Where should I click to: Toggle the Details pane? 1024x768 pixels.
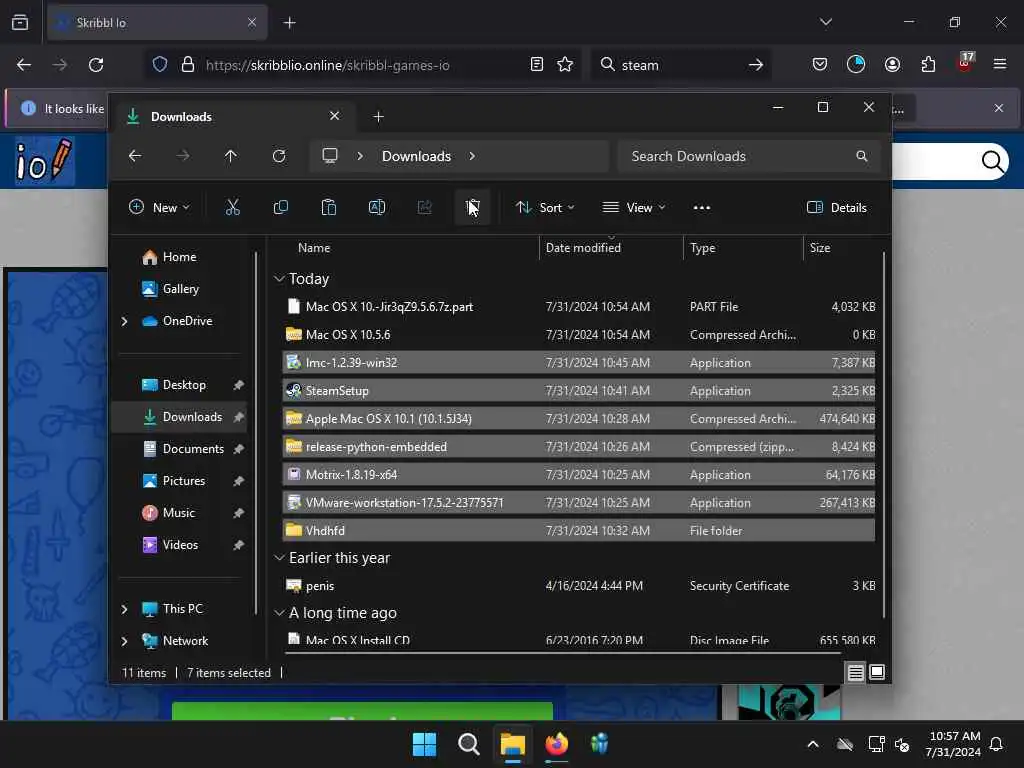click(x=837, y=208)
